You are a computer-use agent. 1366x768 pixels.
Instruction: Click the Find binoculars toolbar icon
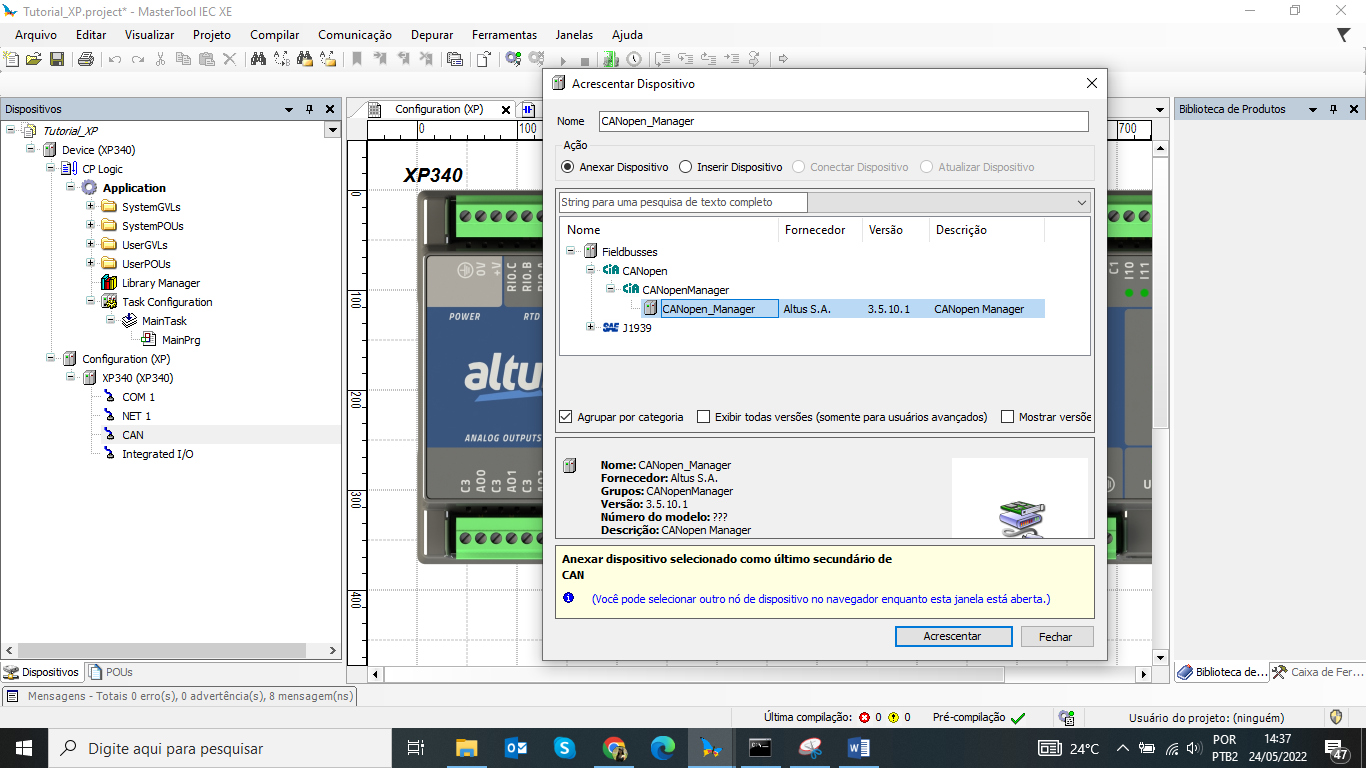(x=258, y=59)
